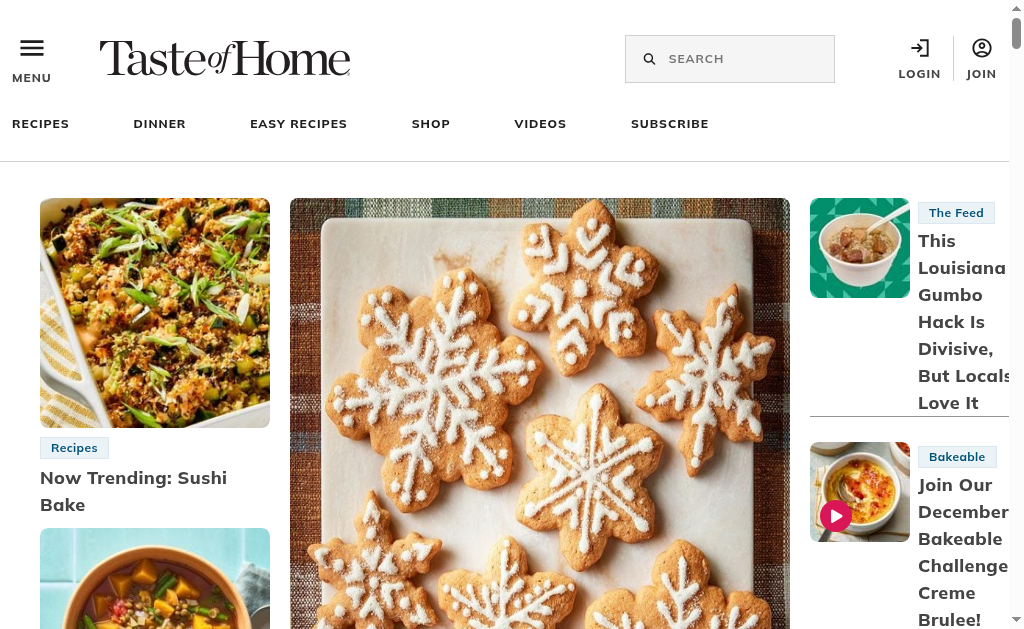Viewport: 1024px width, 629px height.
Task: Open the DINNER navigation item
Action: [x=159, y=124]
